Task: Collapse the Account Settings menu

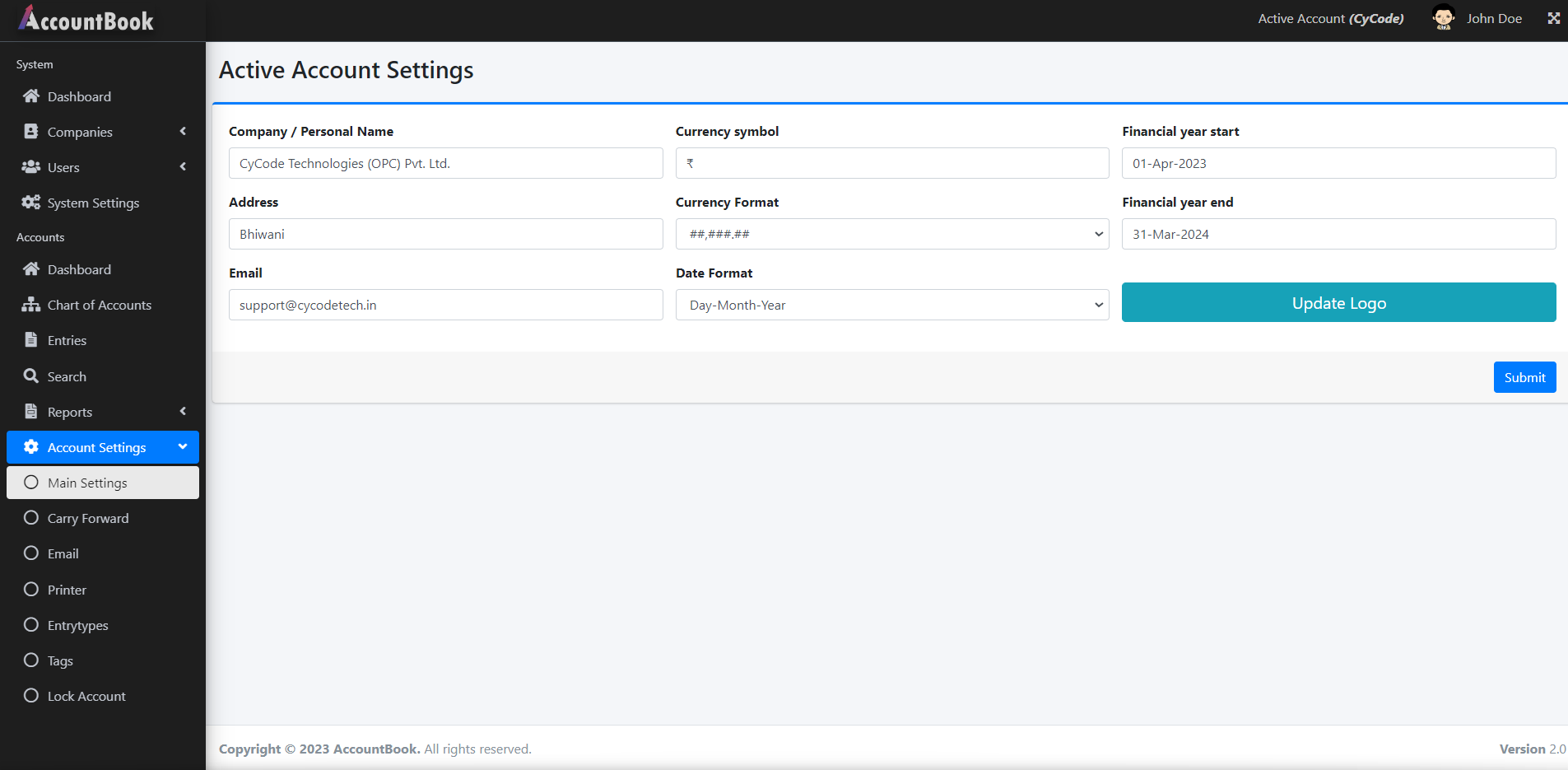Action: (183, 447)
